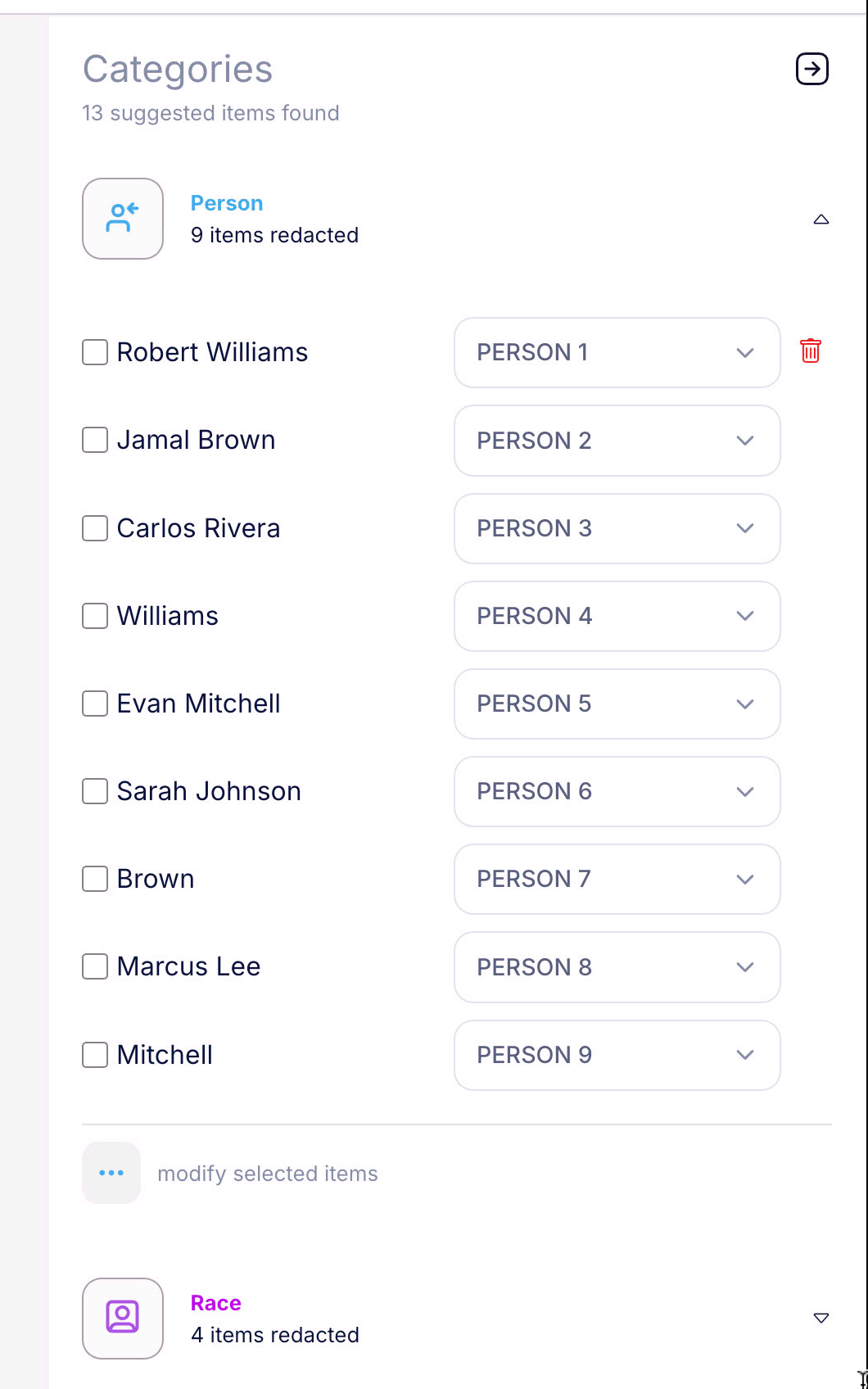
Task: Check the Marcus Lee checkbox
Action: [95, 966]
